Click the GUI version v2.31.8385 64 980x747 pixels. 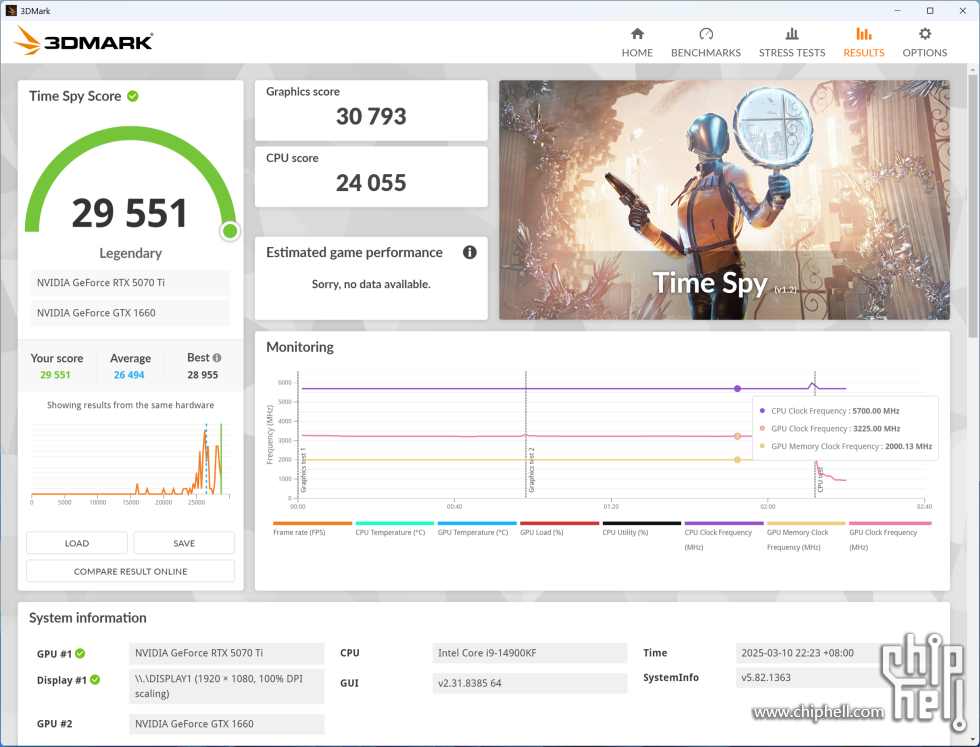tap(529, 683)
